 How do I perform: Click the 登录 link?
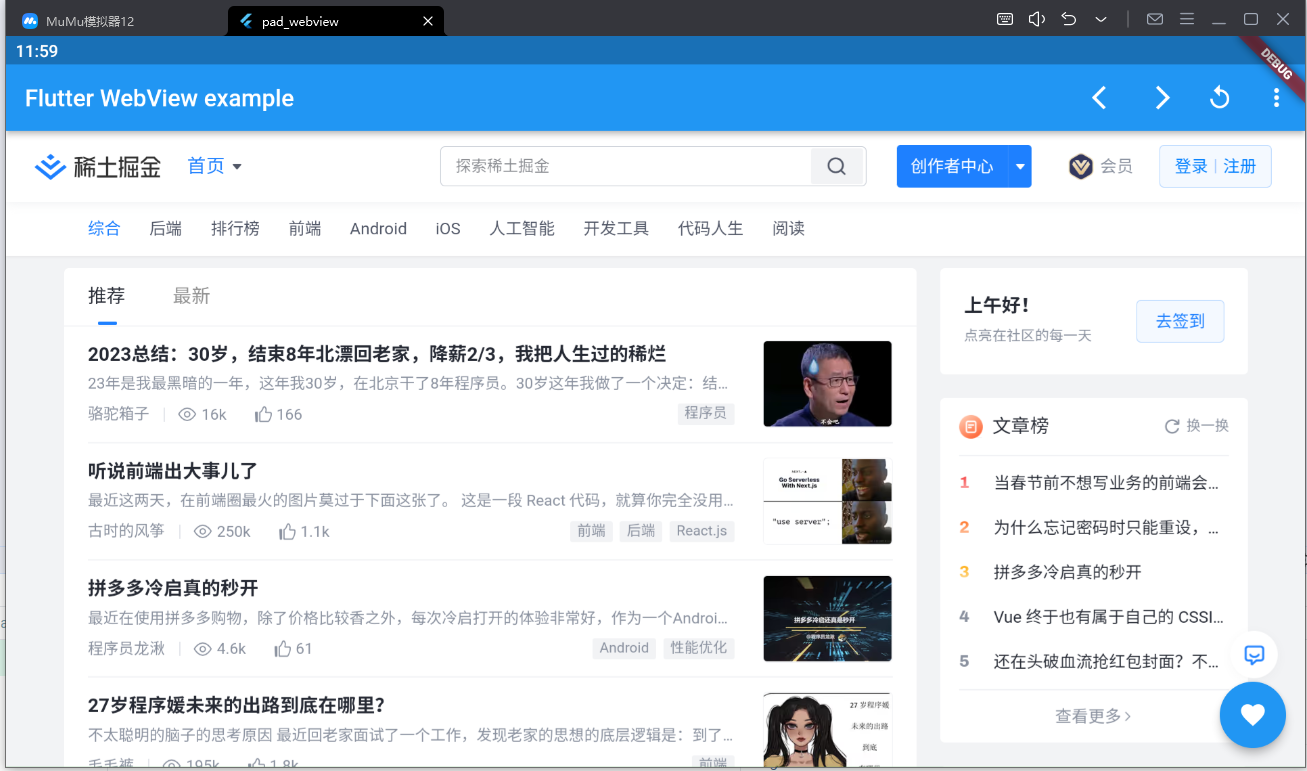click(1191, 166)
